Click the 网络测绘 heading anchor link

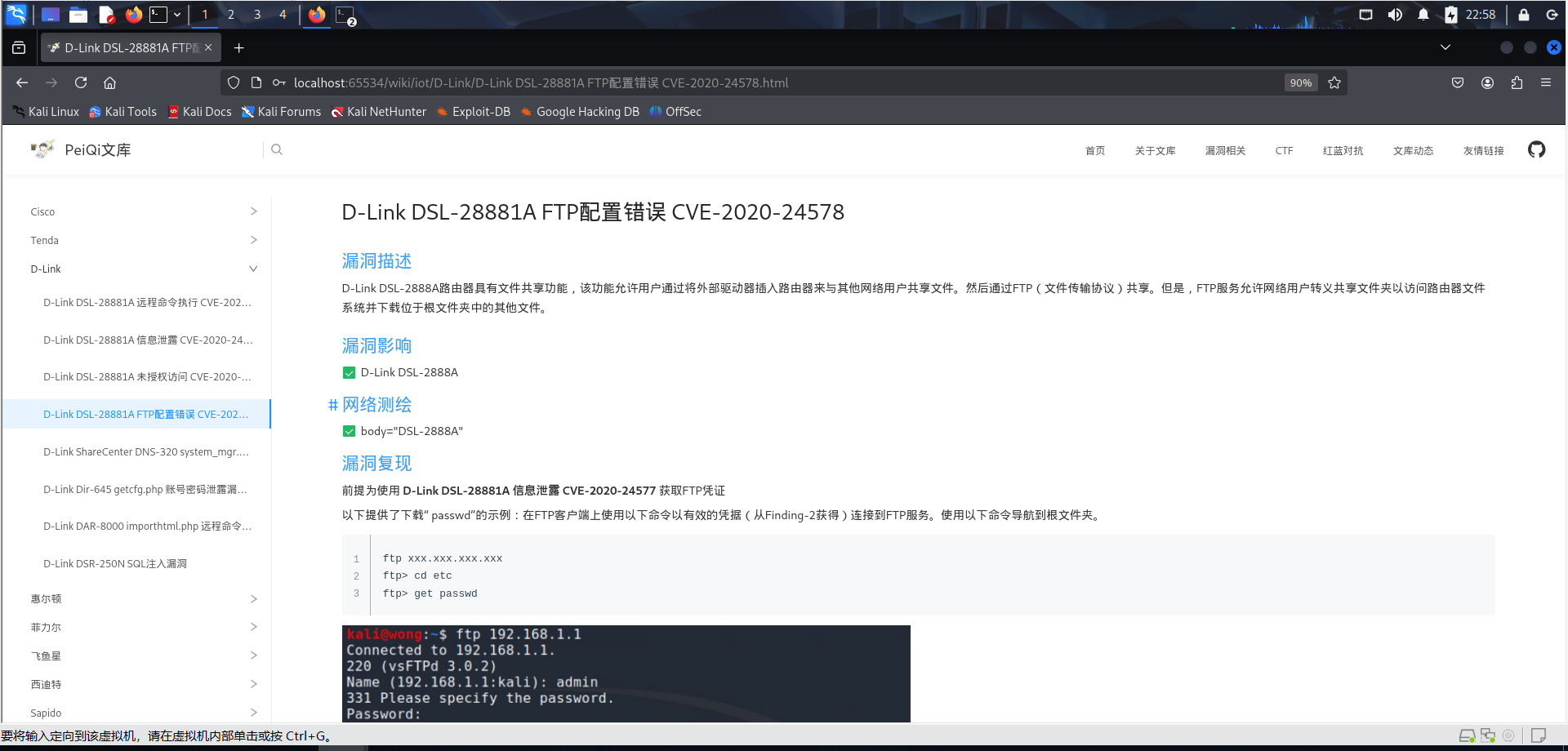pyautogui.click(x=333, y=405)
